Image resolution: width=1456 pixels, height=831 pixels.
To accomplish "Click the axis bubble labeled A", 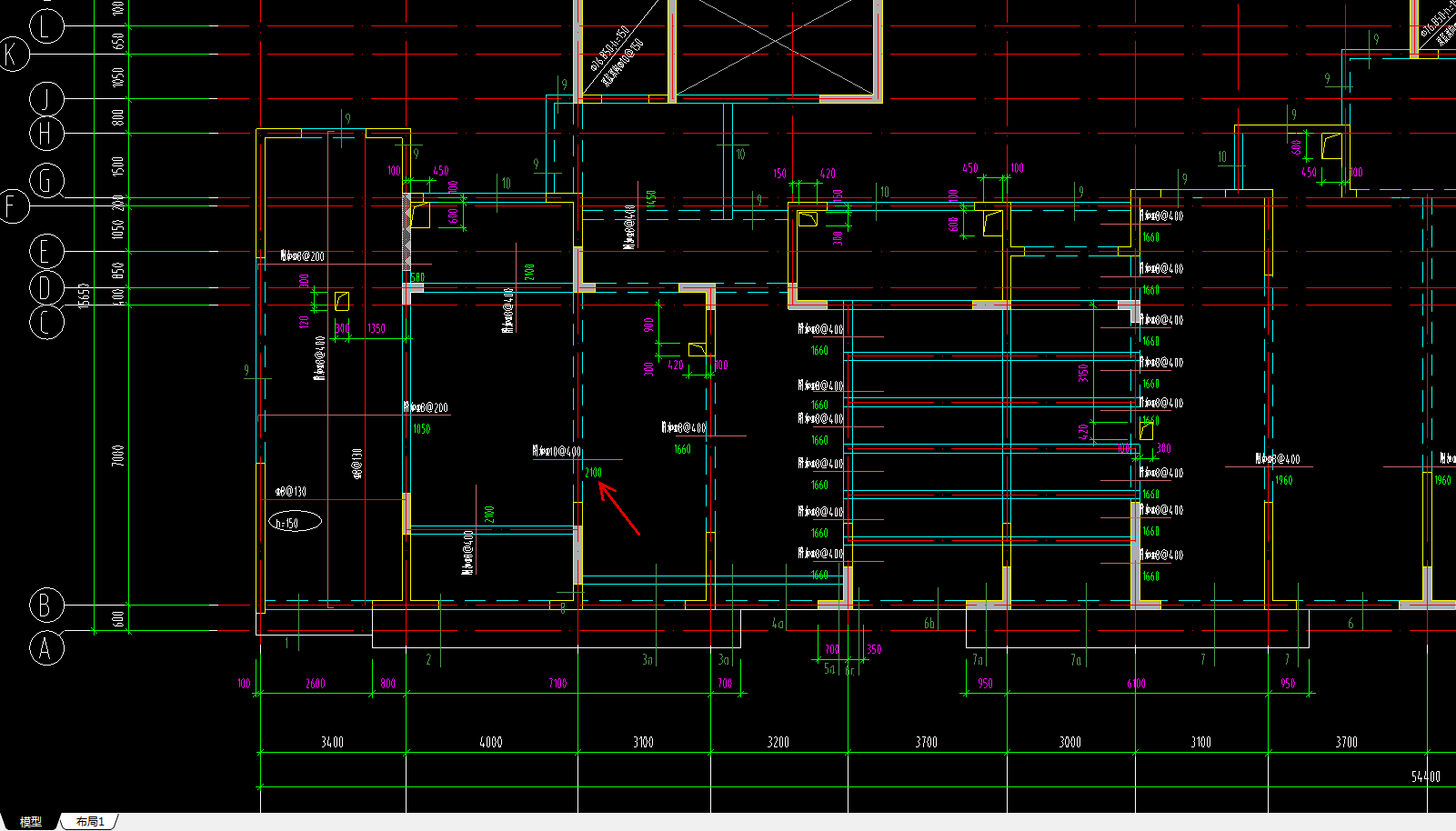I will (x=46, y=648).
